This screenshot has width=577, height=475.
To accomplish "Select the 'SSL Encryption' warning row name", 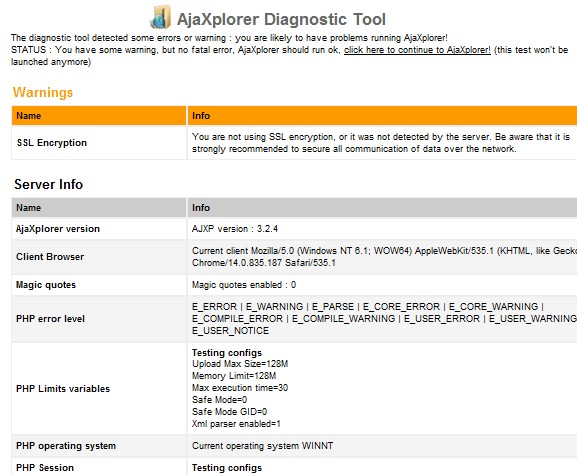I will tap(52, 143).
